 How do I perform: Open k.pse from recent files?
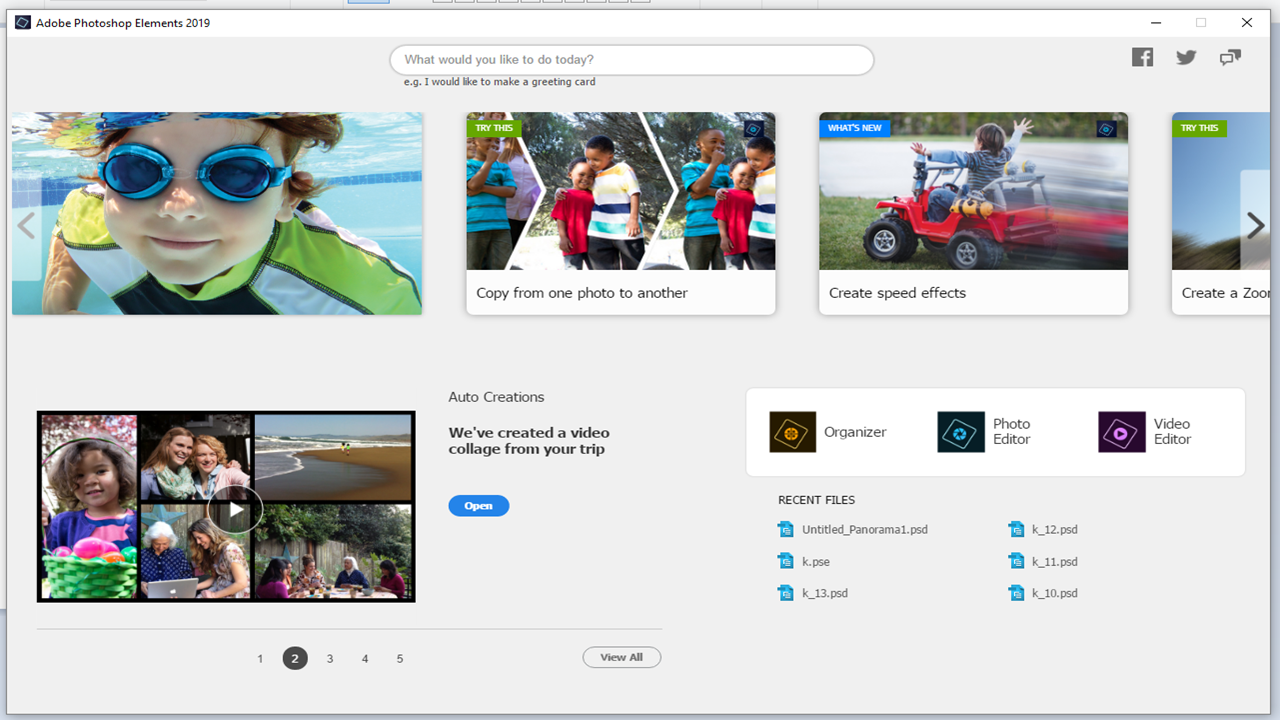tap(816, 561)
